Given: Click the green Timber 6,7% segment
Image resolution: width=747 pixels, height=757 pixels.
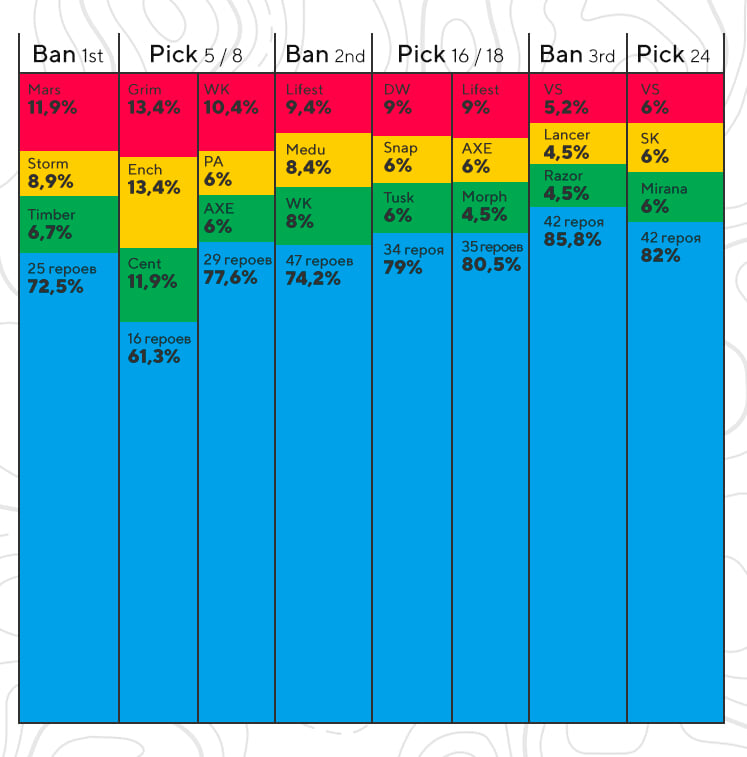Looking at the screenshot, I should 69,224.
